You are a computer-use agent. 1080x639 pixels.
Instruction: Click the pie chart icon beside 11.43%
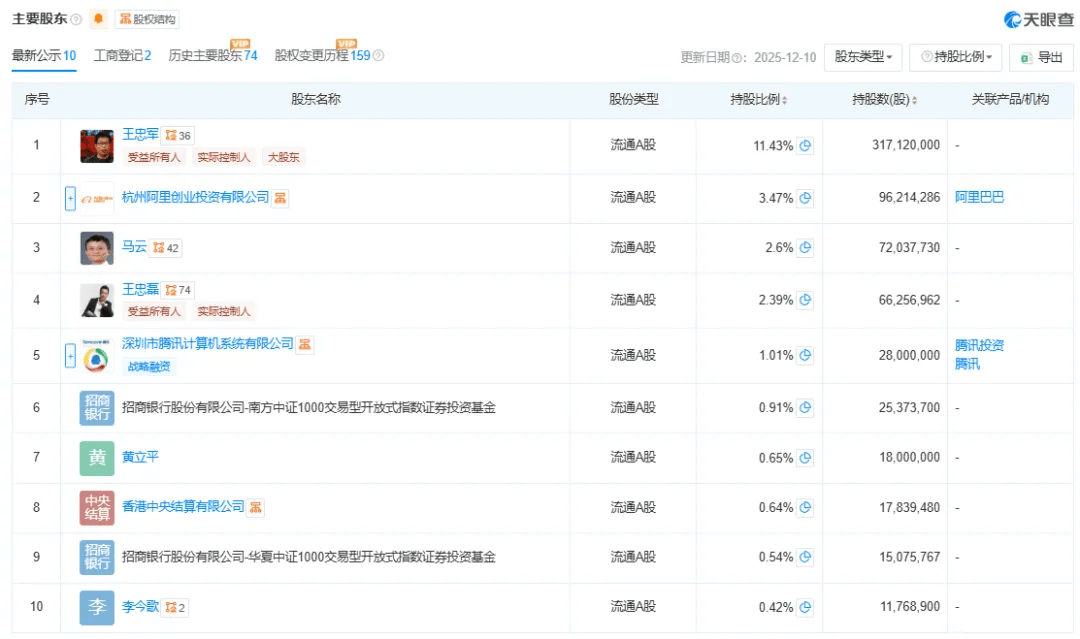(805, 146)
